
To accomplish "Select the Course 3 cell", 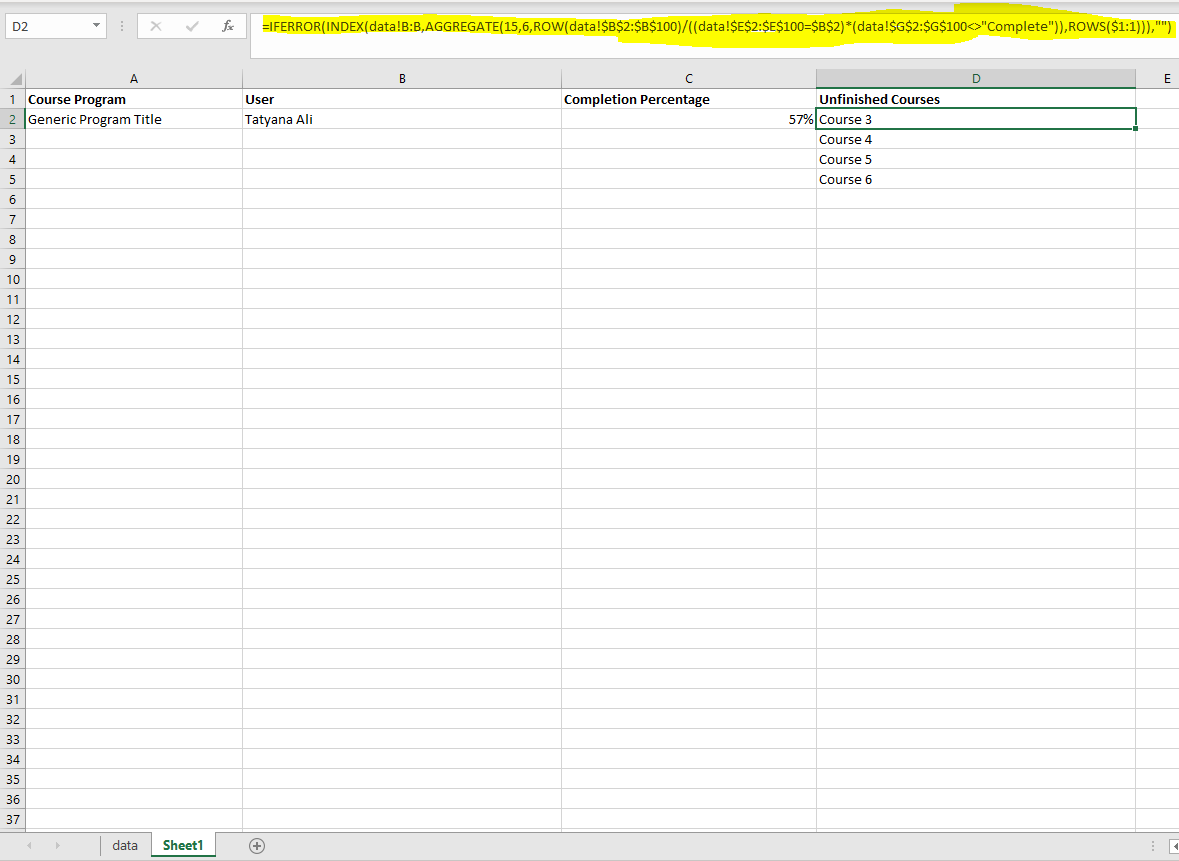I will point(976,120).
